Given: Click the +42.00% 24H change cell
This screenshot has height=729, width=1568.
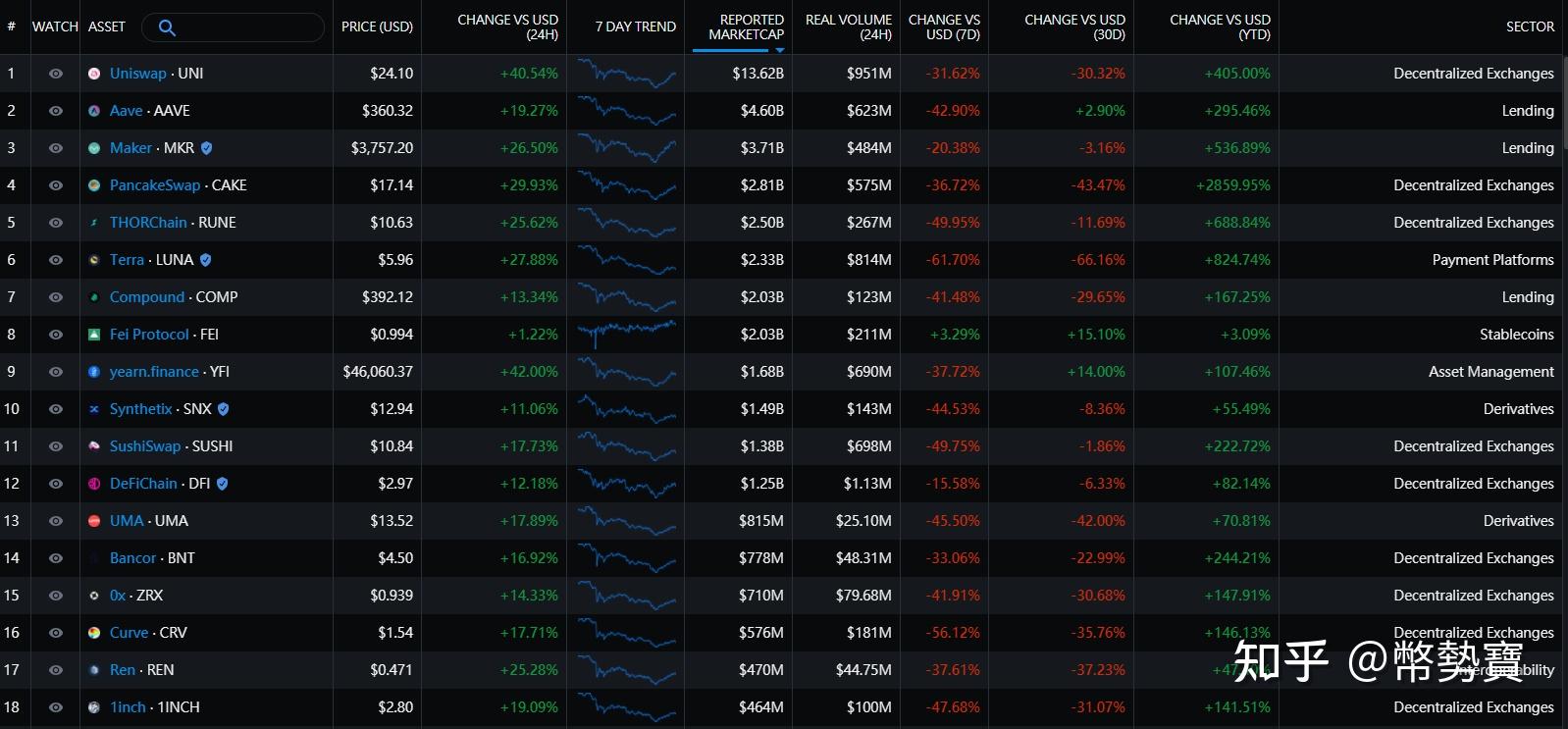Looking at the screenshot, I should tap(529, 372).
